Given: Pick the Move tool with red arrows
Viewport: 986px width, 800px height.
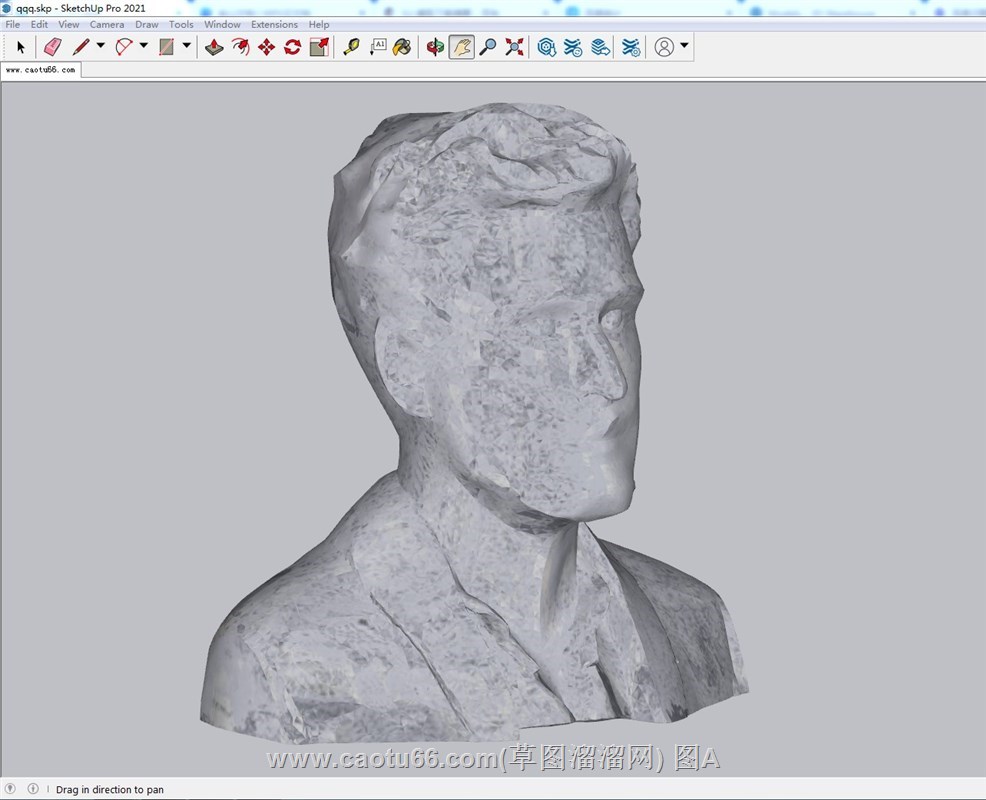Looking at the screenshot, I should [x=267, y=47].
